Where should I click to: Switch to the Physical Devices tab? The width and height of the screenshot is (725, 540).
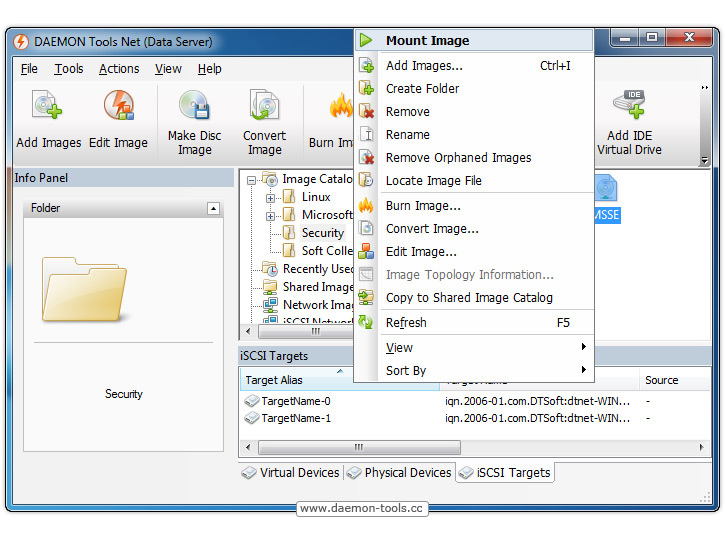pyautogui.click(x=399, y=472)
